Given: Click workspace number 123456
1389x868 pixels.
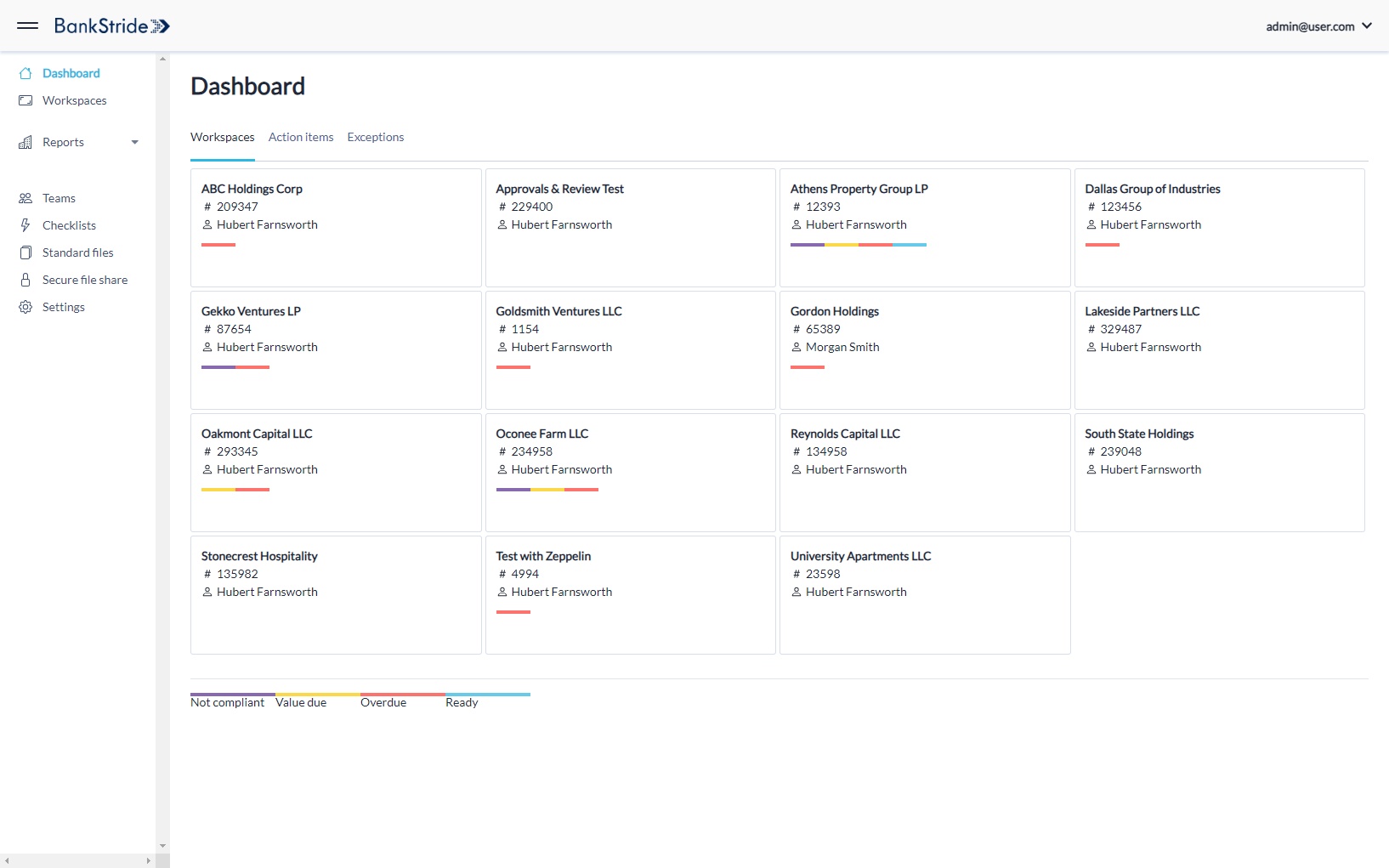Looking at the screenshot, I should point(1121,207).
